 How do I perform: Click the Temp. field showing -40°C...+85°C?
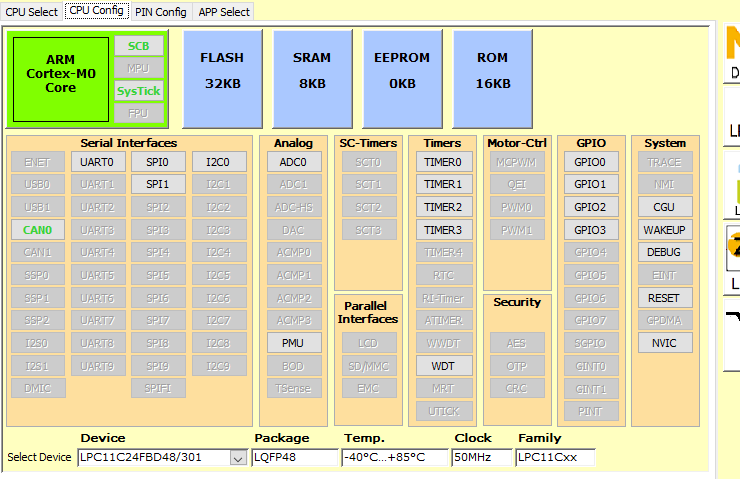click(395, 458)
